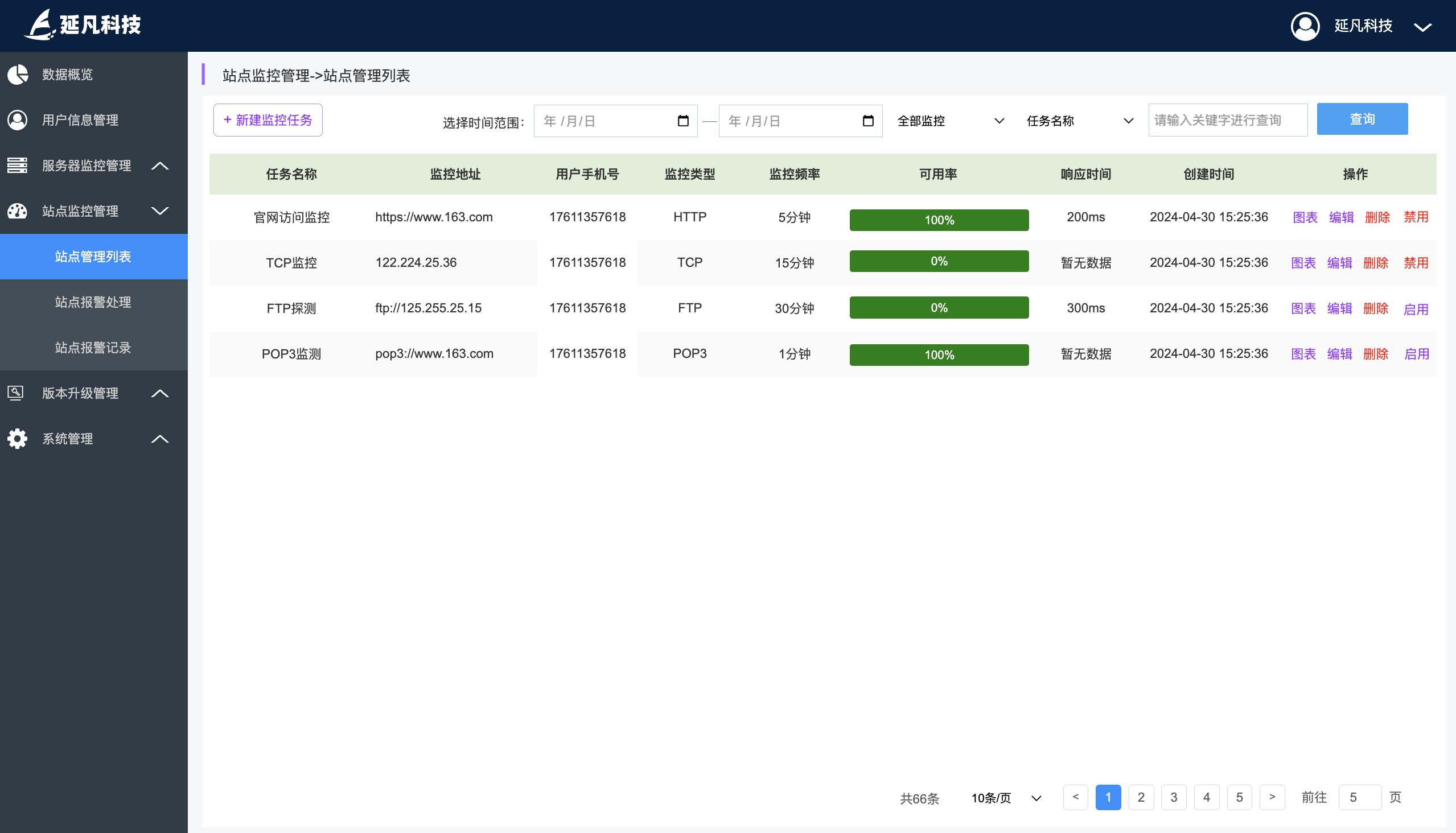Click the monitor icon beside 版本升级管理

(x=15, y=393)
